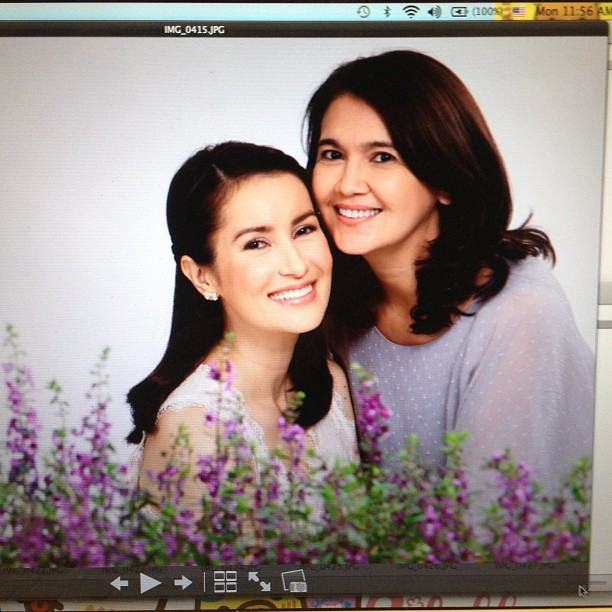Click the Mon 11:56 AM clock
Screen dimensions: 612x612
coord(571,11)
